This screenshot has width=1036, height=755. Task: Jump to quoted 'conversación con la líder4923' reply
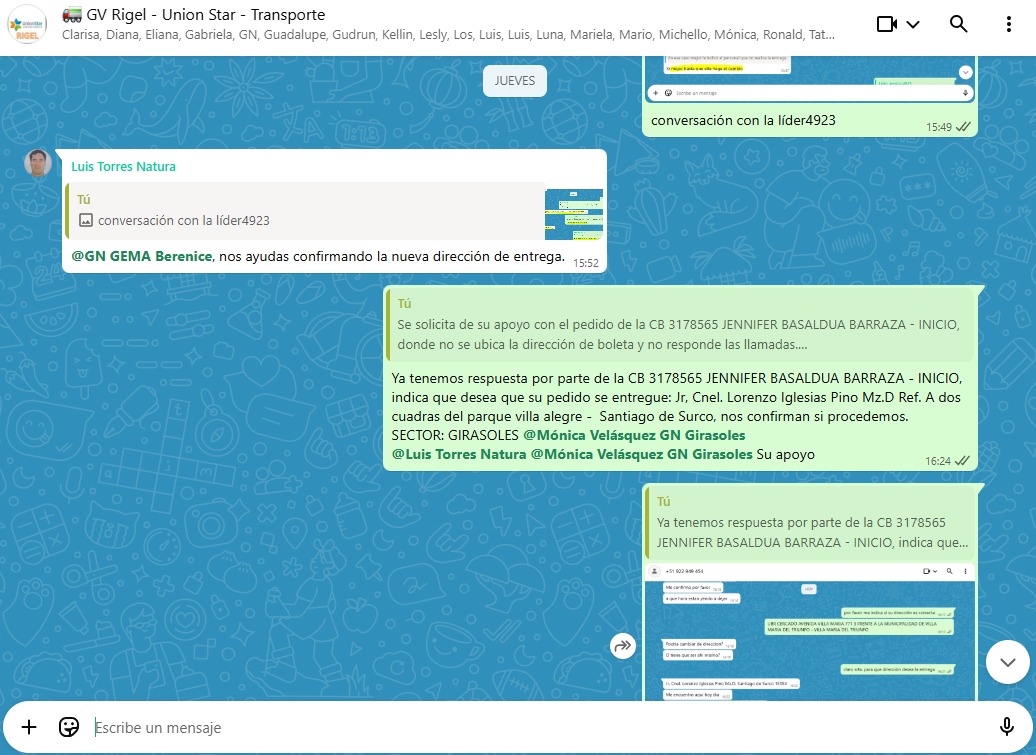[300, 211]
